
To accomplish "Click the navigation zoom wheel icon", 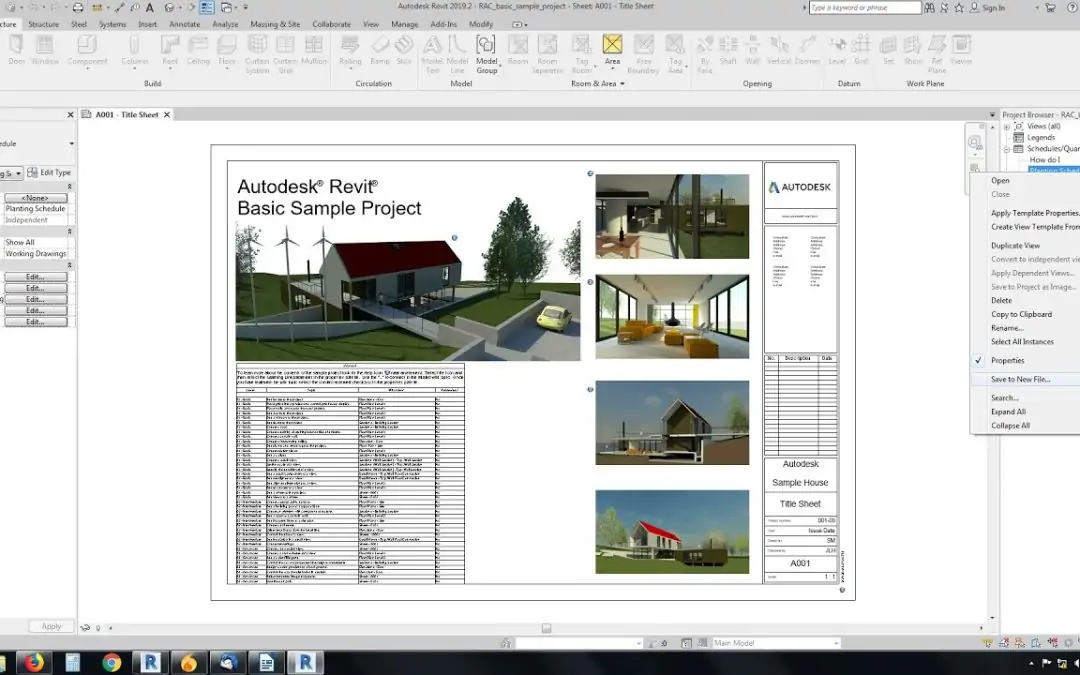I will [974, 143].
